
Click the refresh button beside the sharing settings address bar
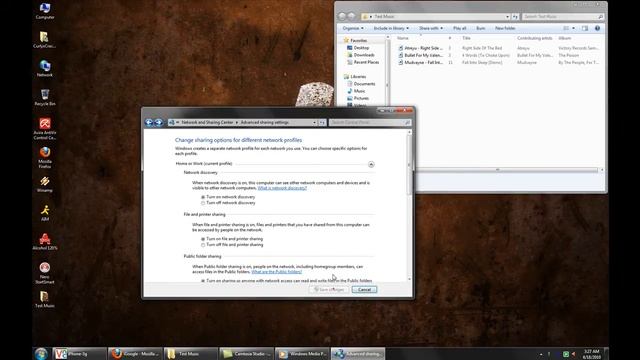(x=322, y=122)
